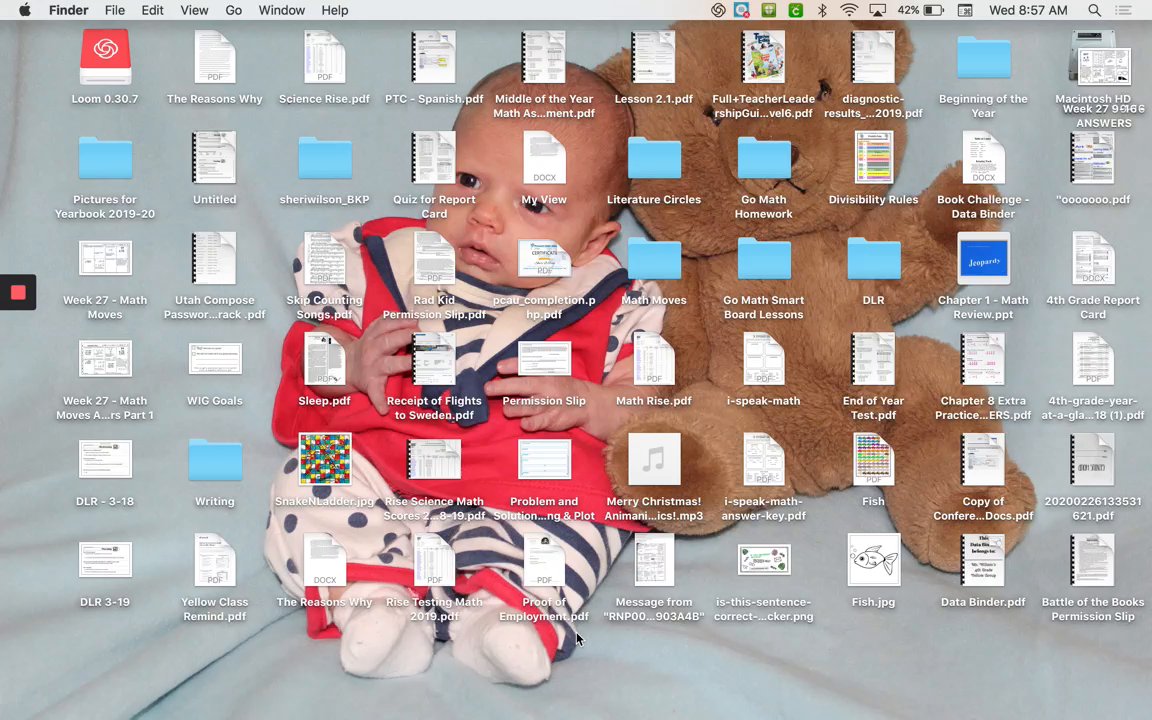Image resolution: width=1152 pixels, height=720 pixels.
Task: Show battery status at 42%
Action: 921,10
